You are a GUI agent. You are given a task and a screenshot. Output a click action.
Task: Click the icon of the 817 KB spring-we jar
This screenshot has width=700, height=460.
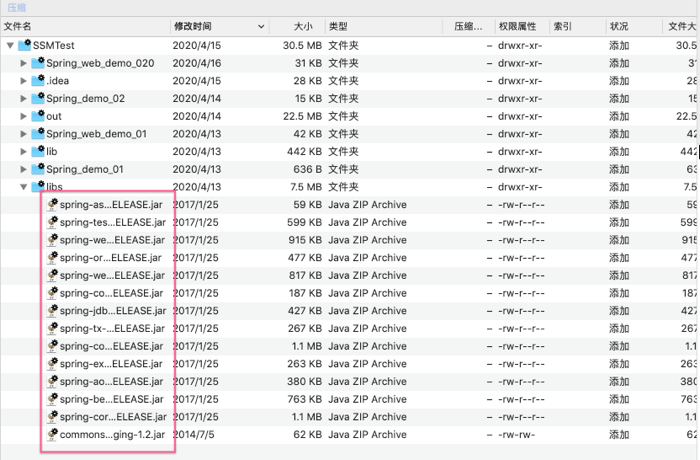tap(53, 275)
